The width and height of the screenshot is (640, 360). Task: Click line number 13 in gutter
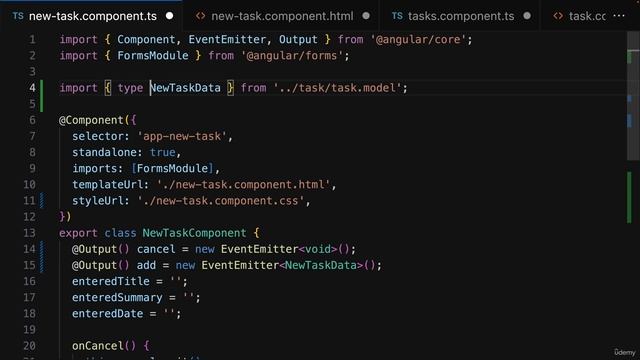pos(29,233)
